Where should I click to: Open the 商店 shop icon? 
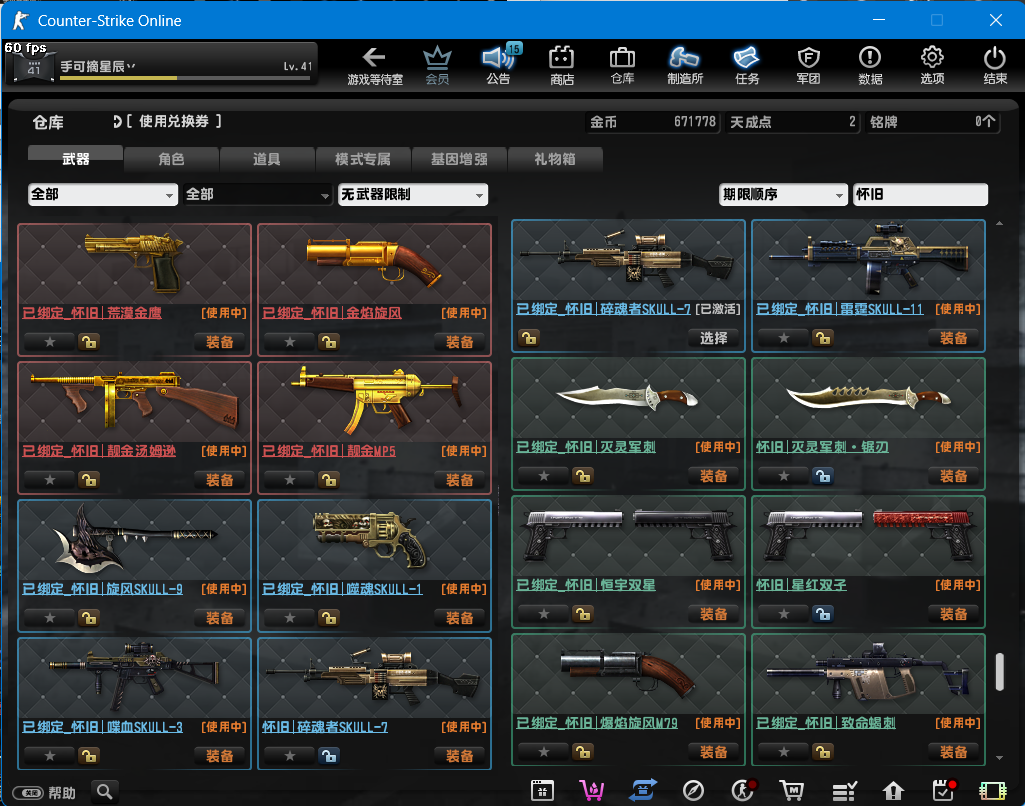[x=562, y=65]
